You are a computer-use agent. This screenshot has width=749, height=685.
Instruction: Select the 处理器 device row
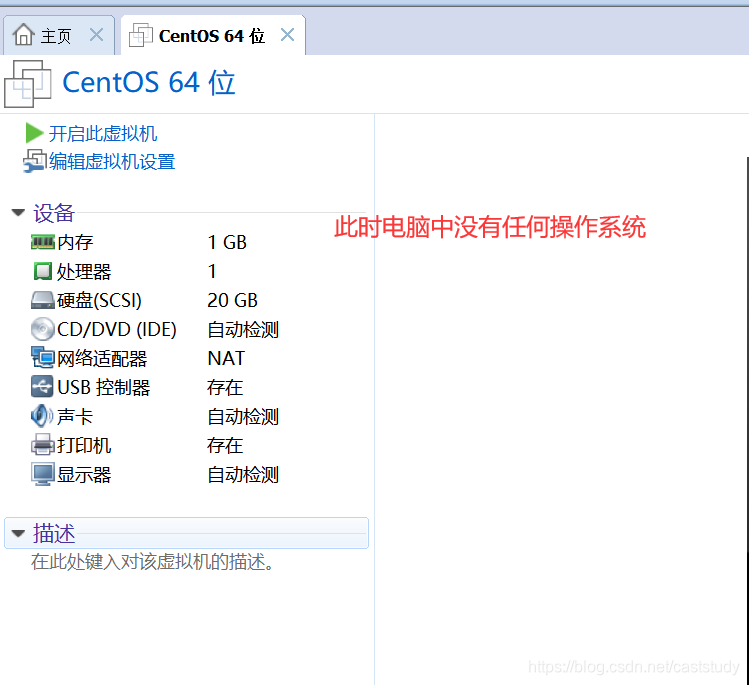tap(155, 271)
